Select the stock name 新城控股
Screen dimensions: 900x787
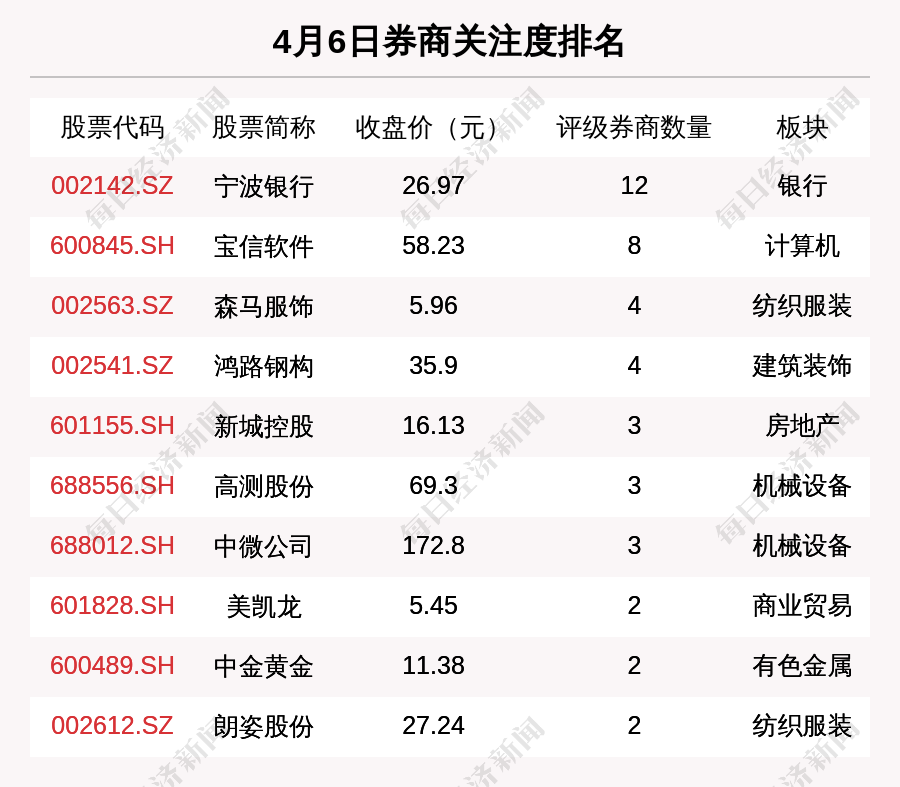[x=263, y=427]
